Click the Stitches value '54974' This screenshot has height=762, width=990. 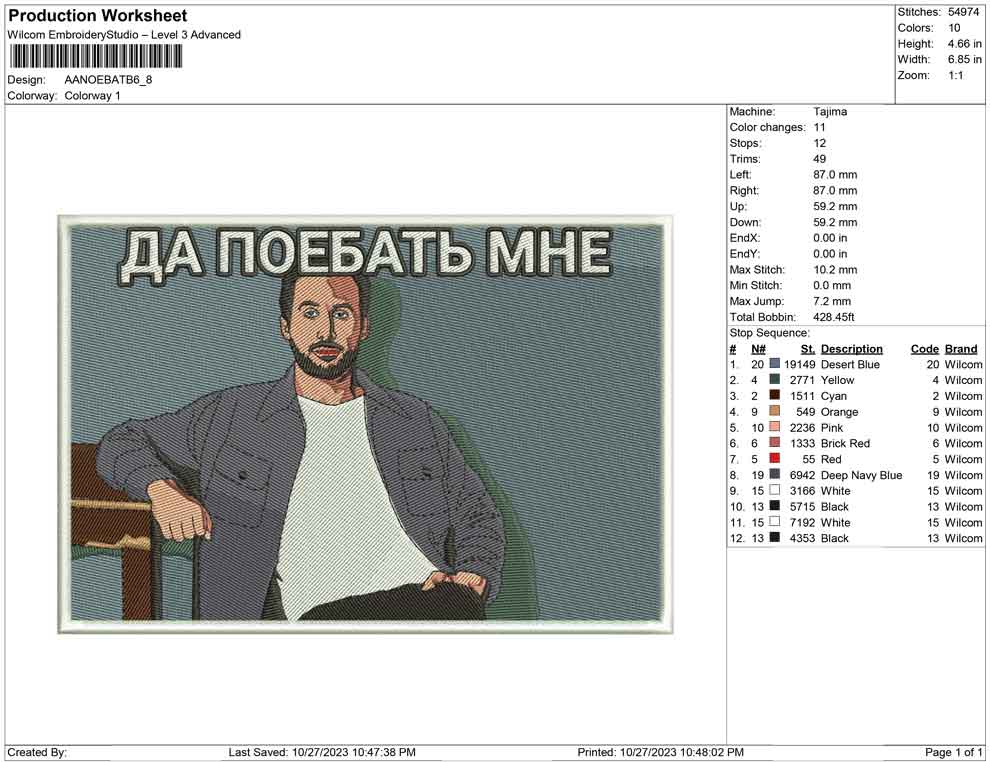[x=963, y=12]
